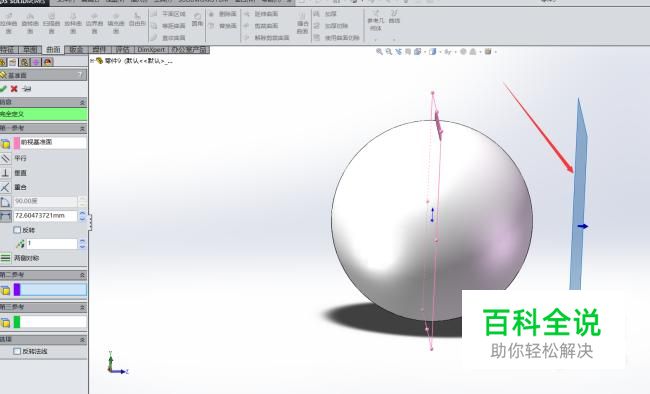Switch to the 评估 evaluate tab

pos(122,50)
